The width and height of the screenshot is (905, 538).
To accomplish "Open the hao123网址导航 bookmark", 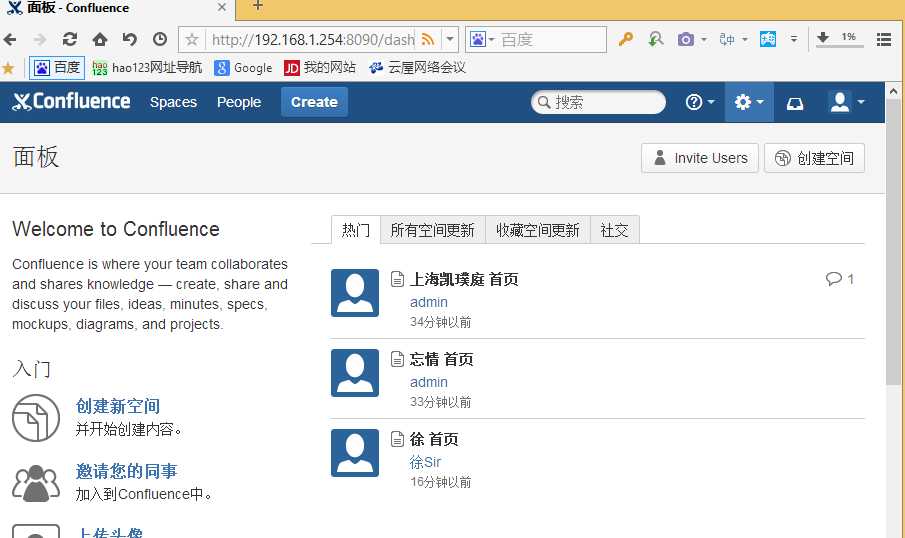I will [x=147, y=68].
